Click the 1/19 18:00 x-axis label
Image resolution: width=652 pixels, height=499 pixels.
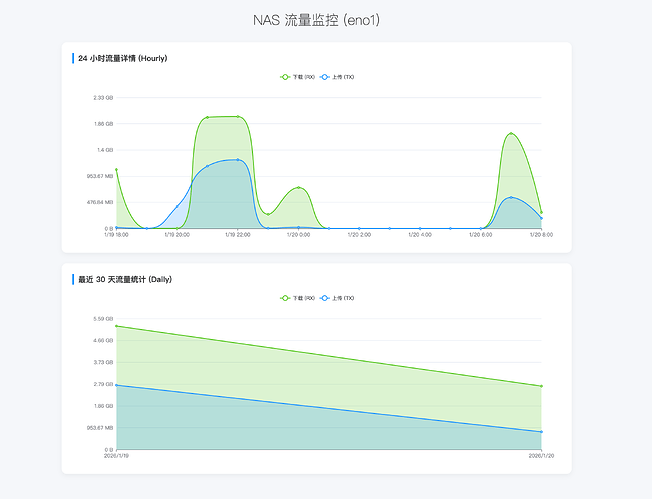pos(116,235)
